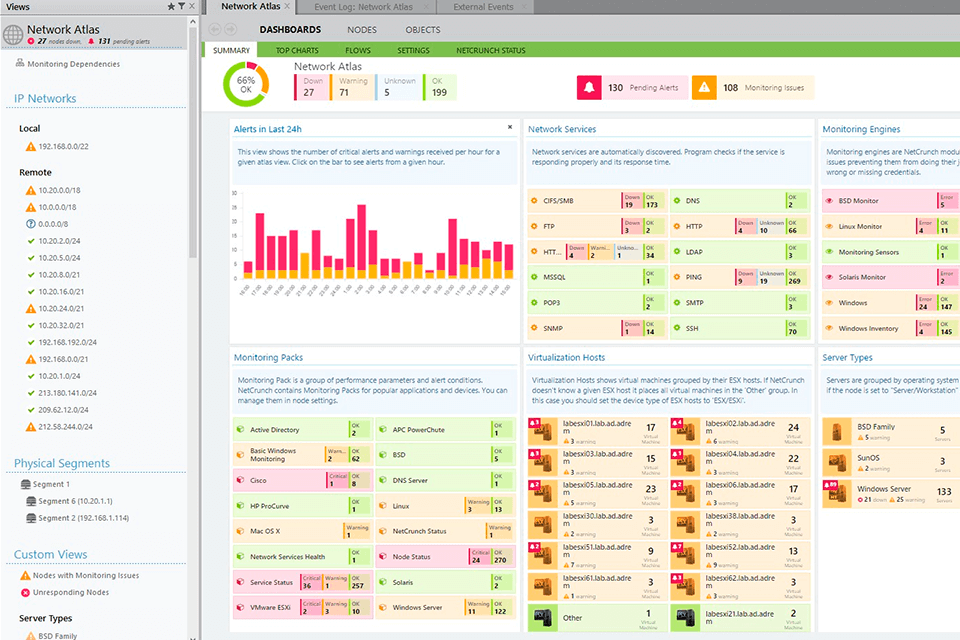This screenshot has height=640, width=960.
Task: Click the server icon of the Windows Server tile with 133 servers
Action: pos(836,494)
